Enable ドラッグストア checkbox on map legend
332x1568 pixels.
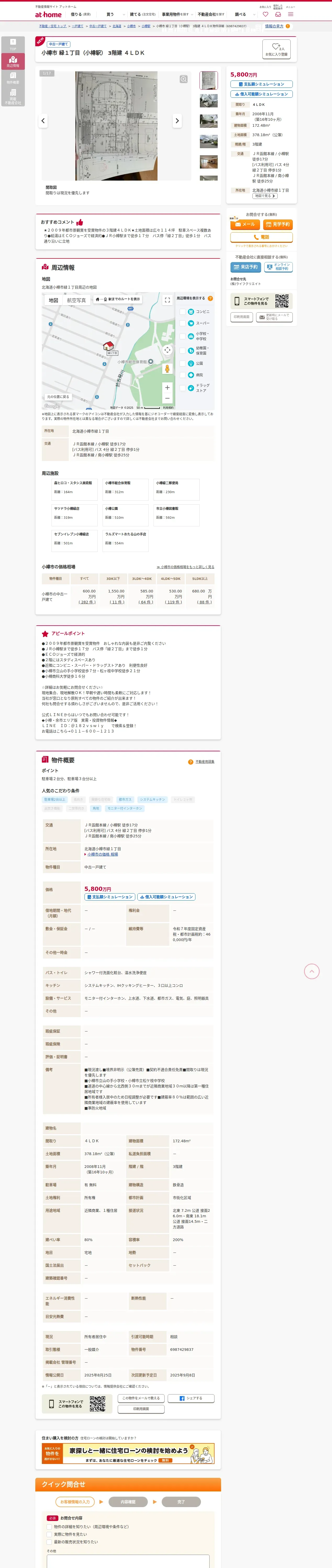point(183,388)
